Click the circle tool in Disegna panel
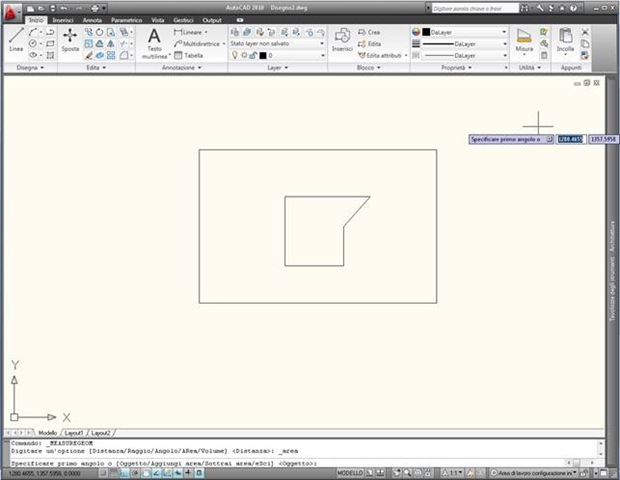 click(x=33, y=44)
